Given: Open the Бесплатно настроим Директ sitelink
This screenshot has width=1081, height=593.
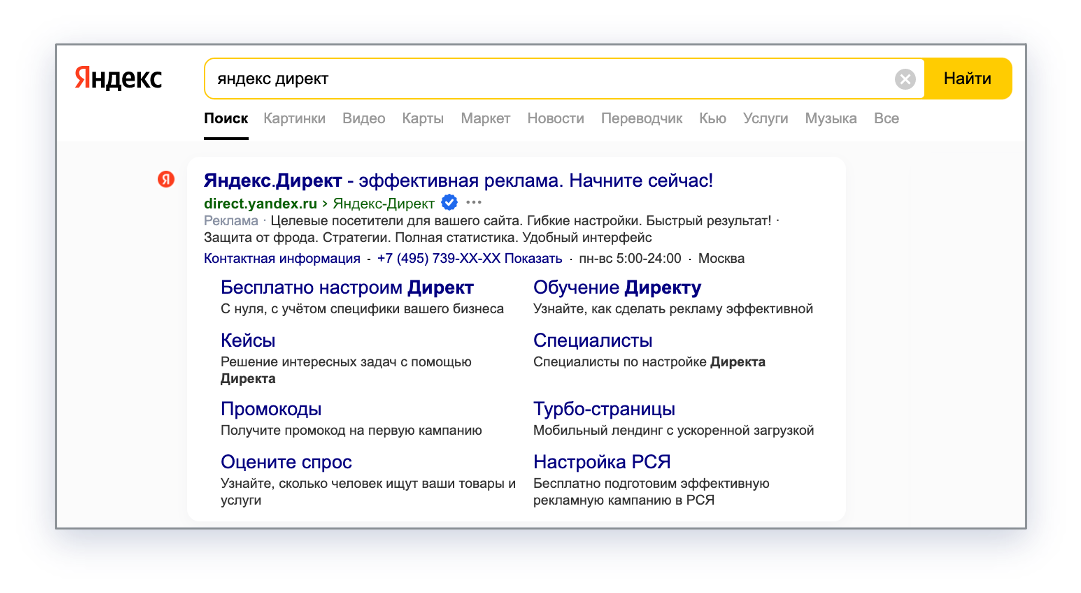Looking at the screenshot, I should tap(346, 288).
